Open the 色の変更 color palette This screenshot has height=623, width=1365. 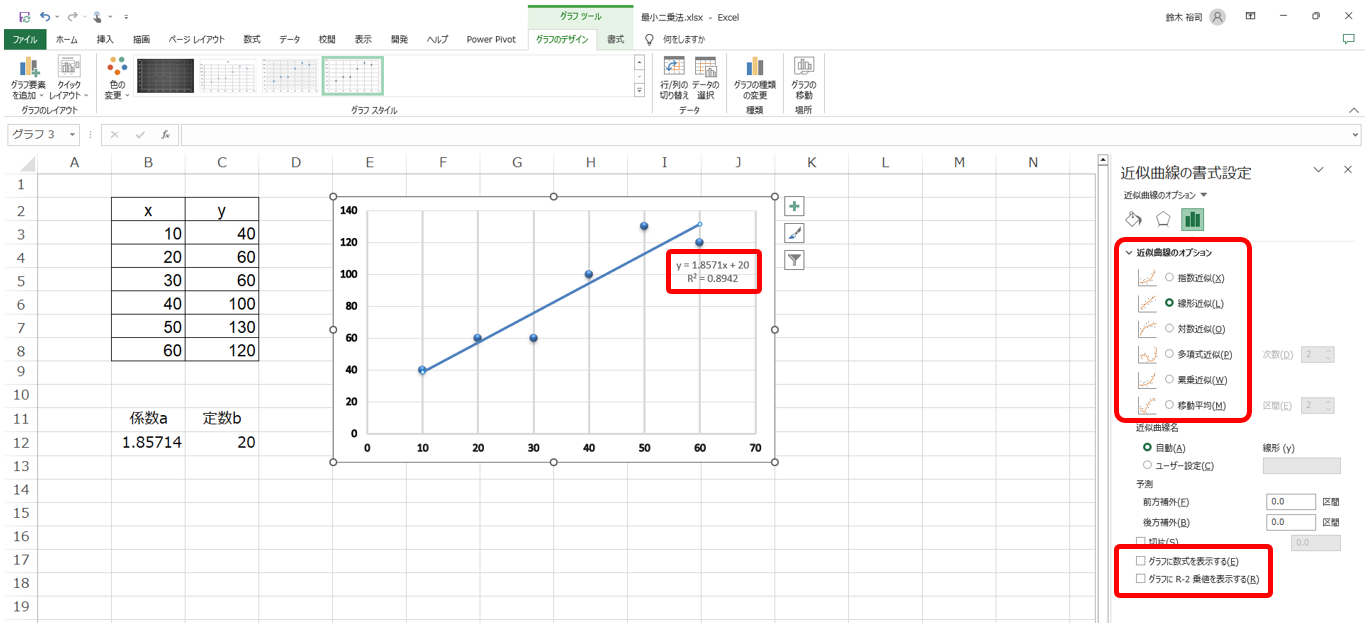[x=117, y=78]
